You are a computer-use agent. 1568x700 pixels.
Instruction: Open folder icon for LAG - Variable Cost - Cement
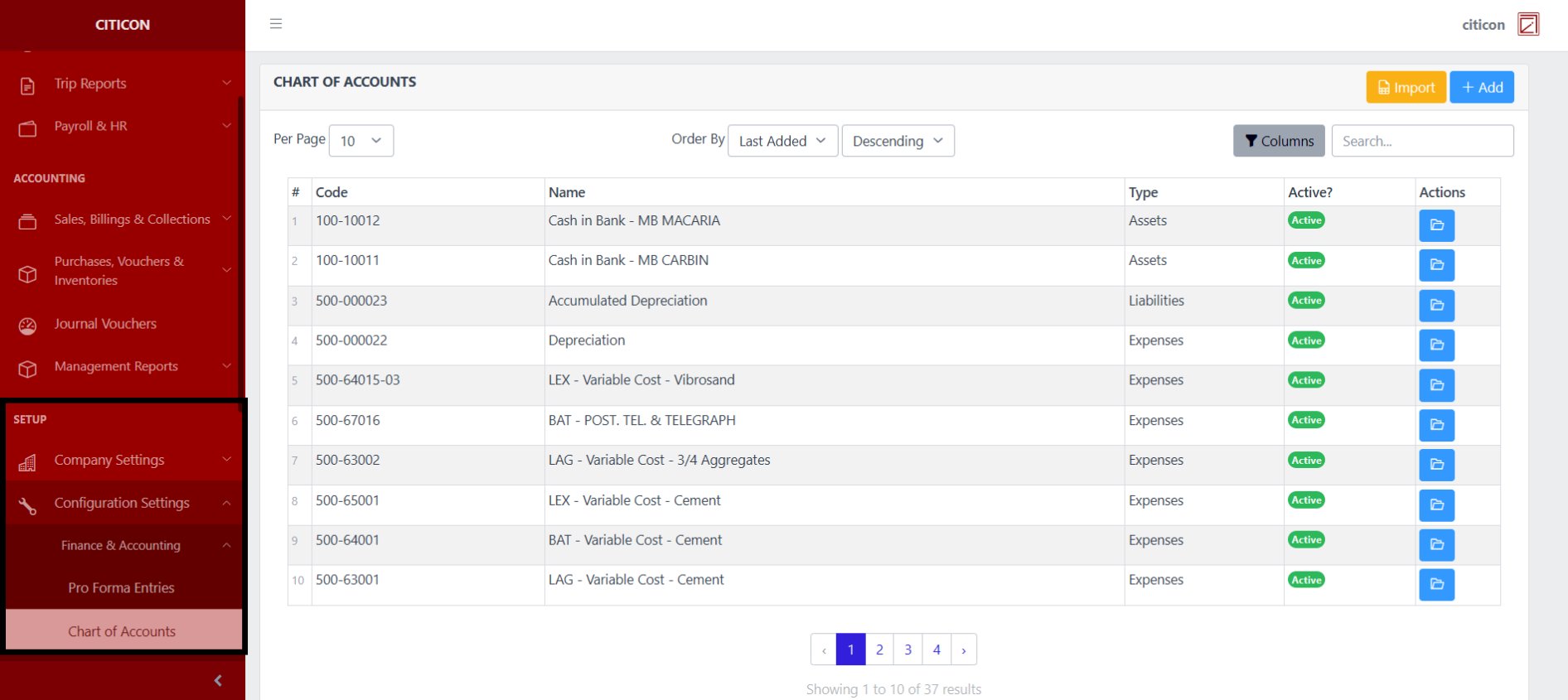[1436, 584]
